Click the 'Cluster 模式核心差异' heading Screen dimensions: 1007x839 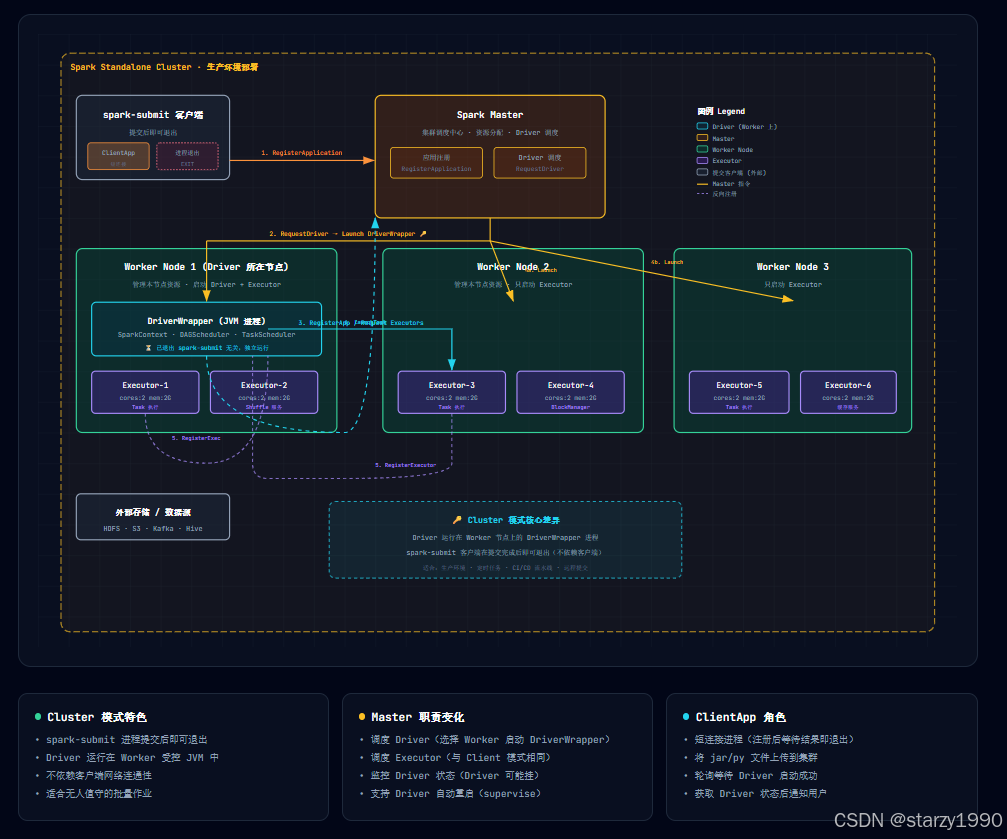[513, 520]
